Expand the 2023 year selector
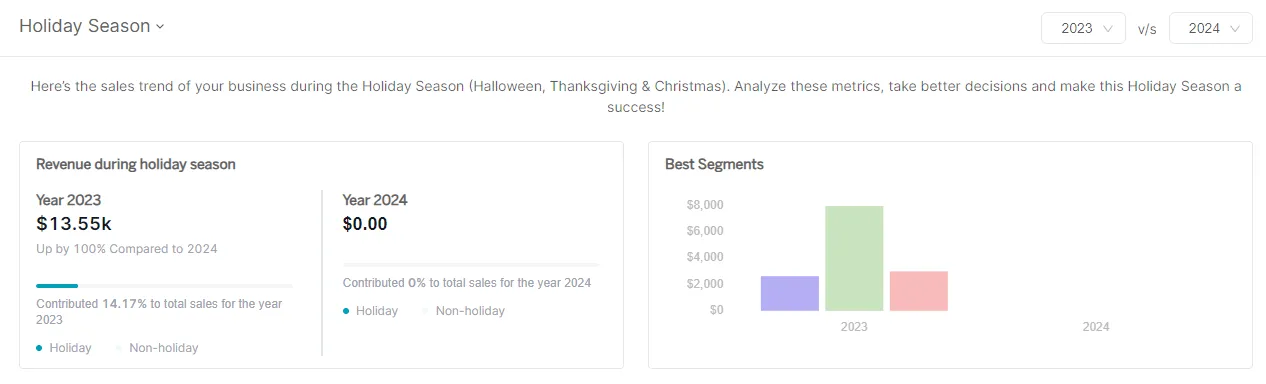The width and height of the screenshot is (1266, 384). [1083, 28]
